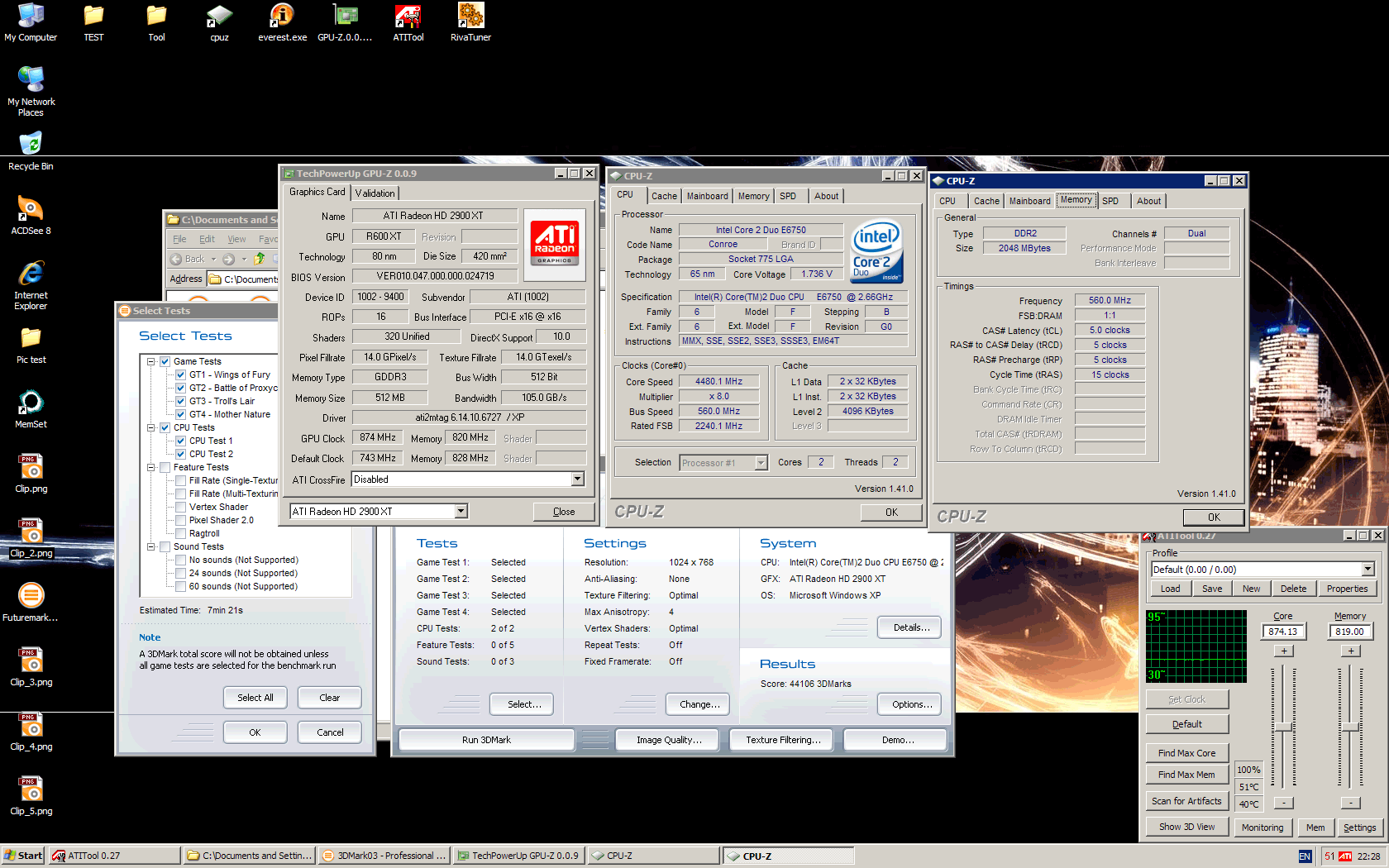
Task: Open the Clip_5.png file icon
Action: [31, 796]
